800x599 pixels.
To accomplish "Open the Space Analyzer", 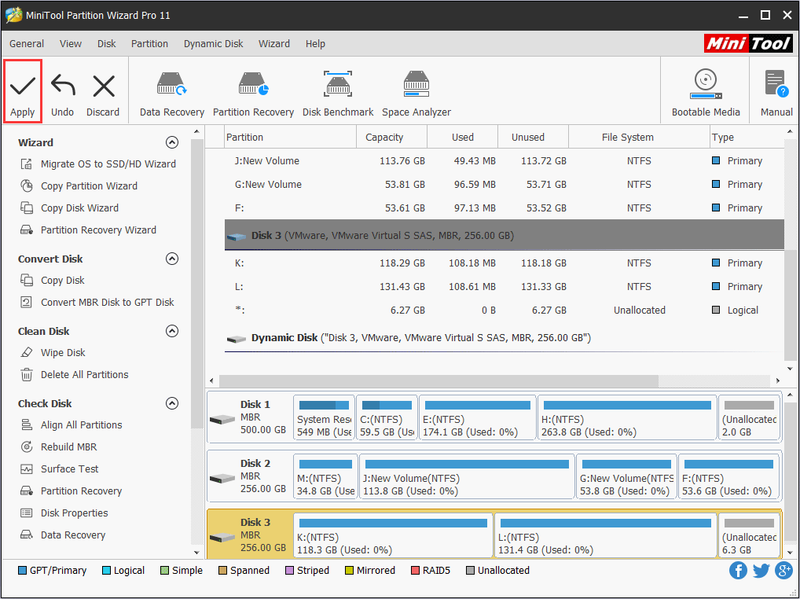I will 416,95.
